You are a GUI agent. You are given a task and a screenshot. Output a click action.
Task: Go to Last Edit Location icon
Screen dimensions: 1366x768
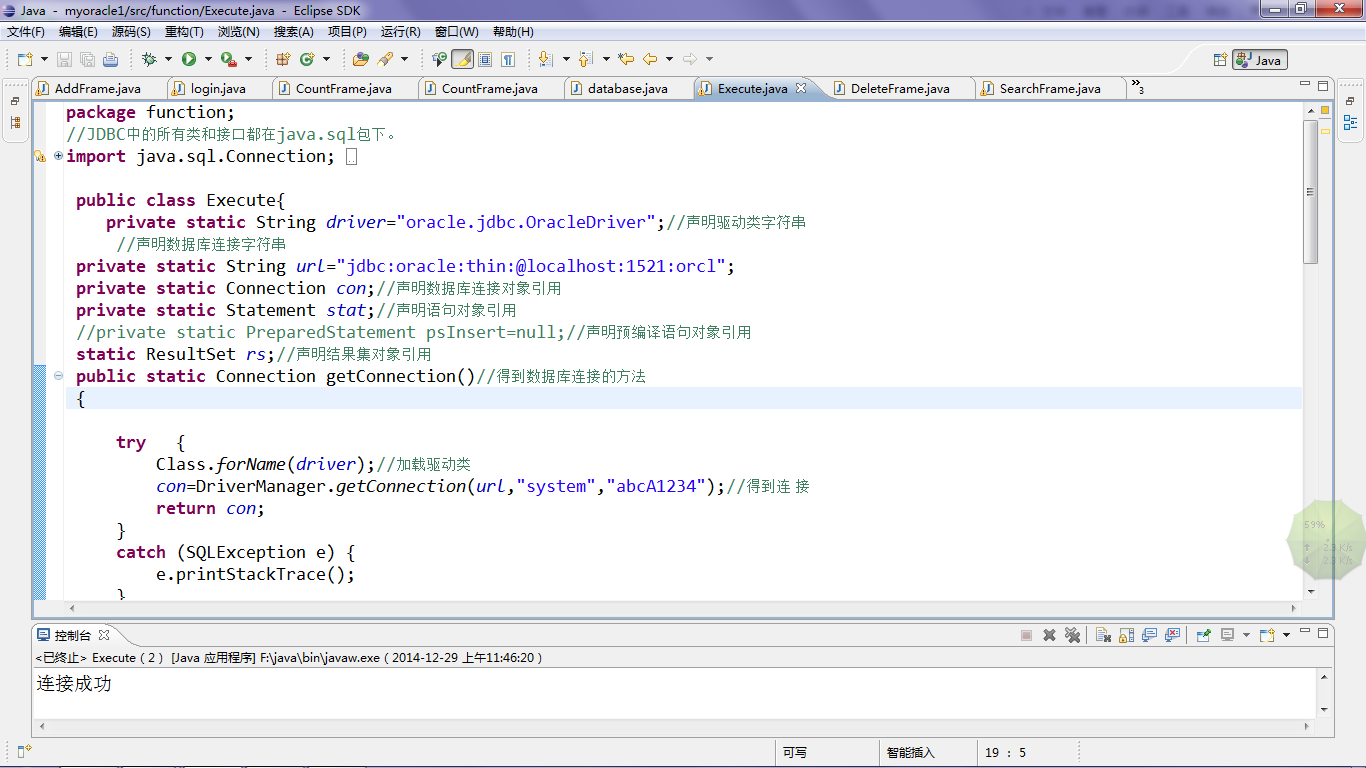coord(626,59)
